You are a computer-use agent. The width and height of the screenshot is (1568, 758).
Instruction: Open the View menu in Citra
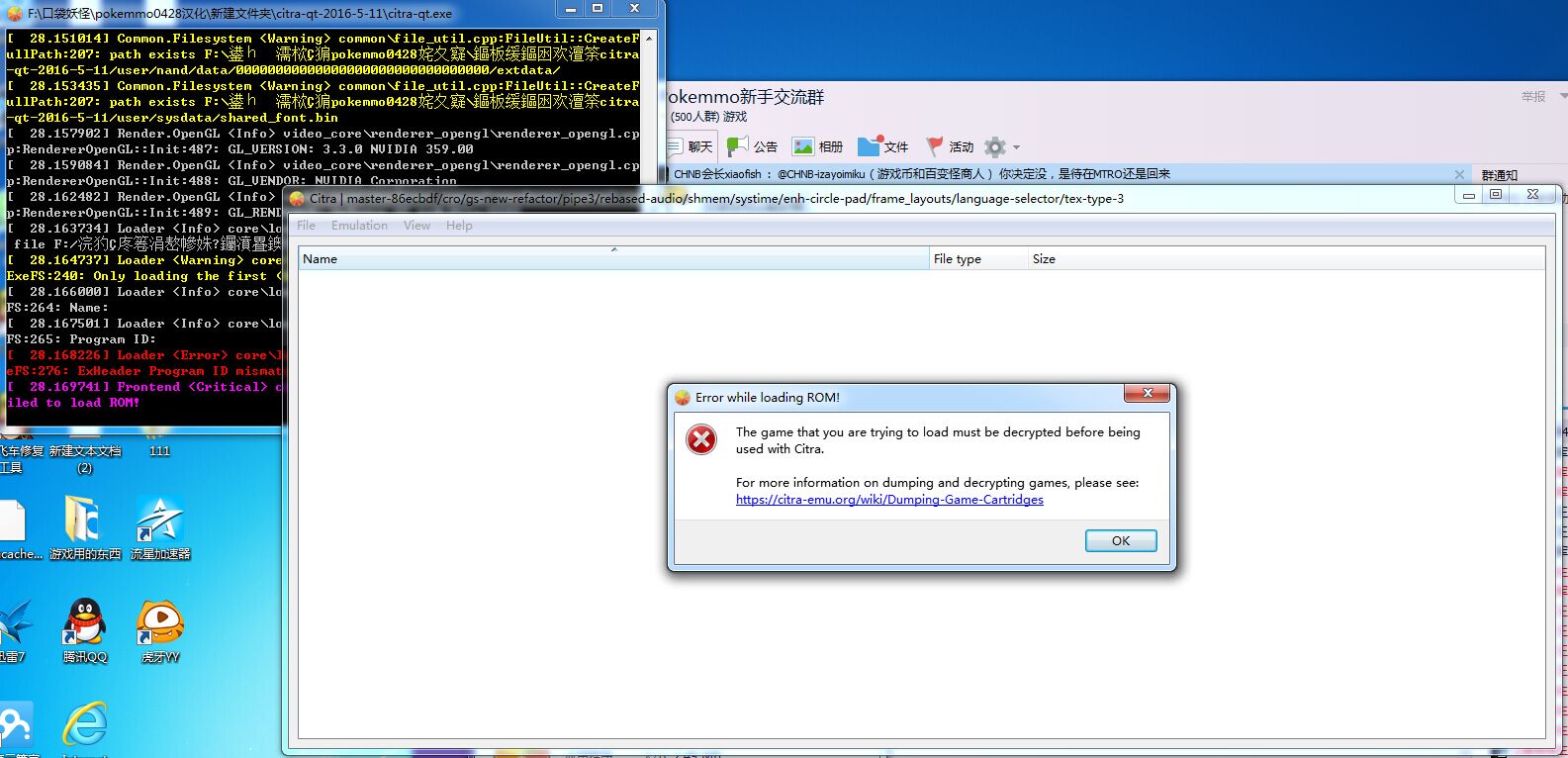tap(416, 226)
